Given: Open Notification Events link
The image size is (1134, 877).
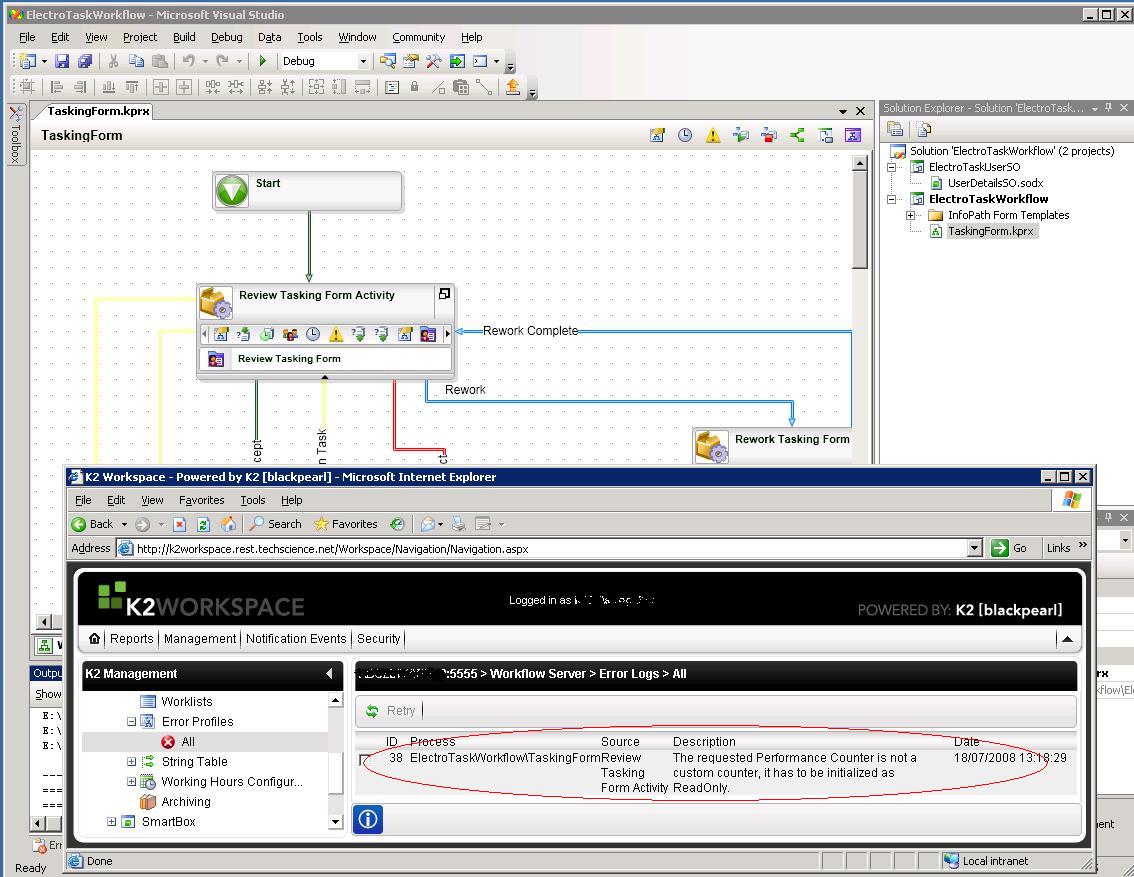Looking at the screenshot, I should pyautogui.click(x=296, y=638).
